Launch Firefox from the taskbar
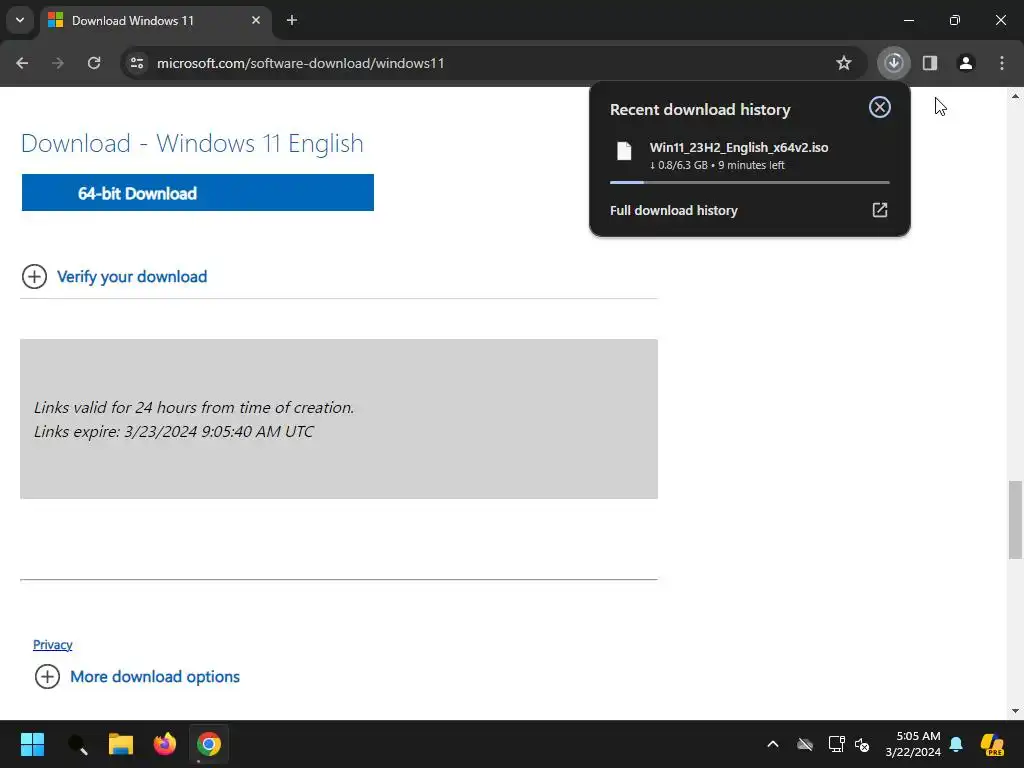This screenshot has width=1024, height=768. 165,744
